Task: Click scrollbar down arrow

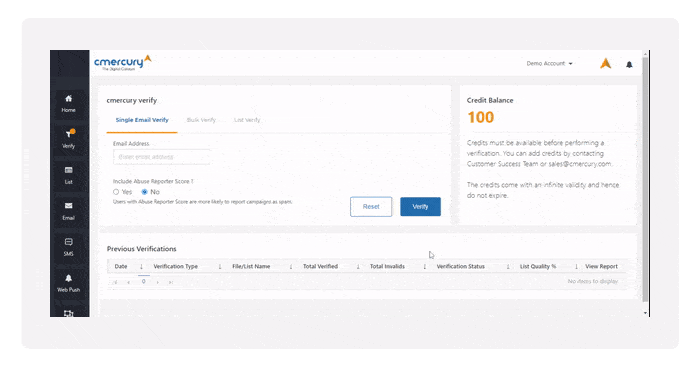Action: coord(645,313)
